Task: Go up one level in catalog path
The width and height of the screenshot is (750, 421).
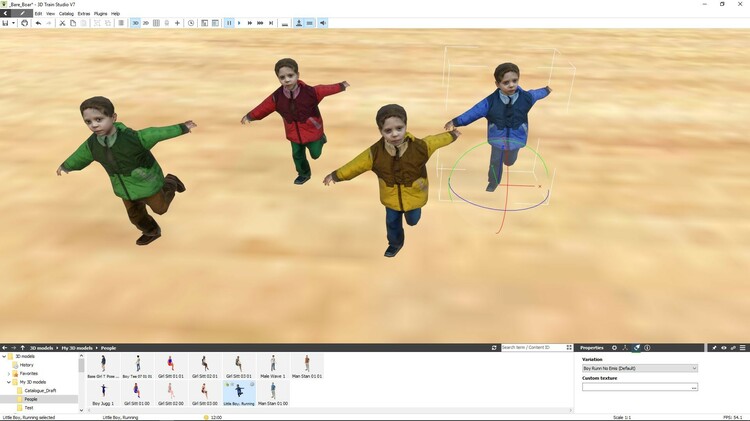Action: pos(23,348)
